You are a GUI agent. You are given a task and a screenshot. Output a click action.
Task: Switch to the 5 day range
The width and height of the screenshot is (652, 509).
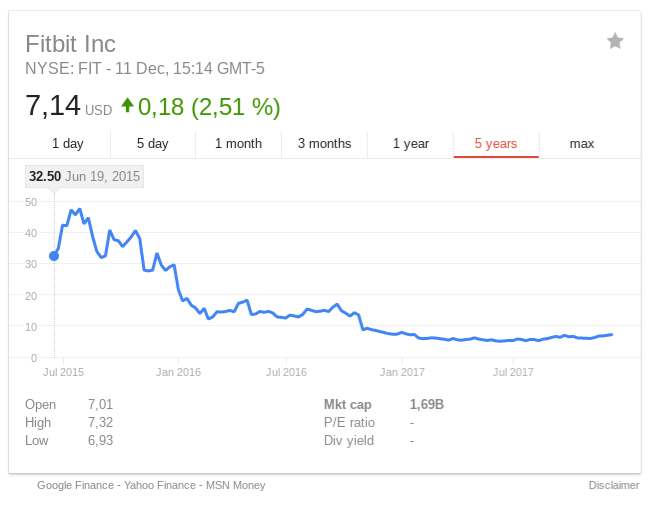pos(153,144)
